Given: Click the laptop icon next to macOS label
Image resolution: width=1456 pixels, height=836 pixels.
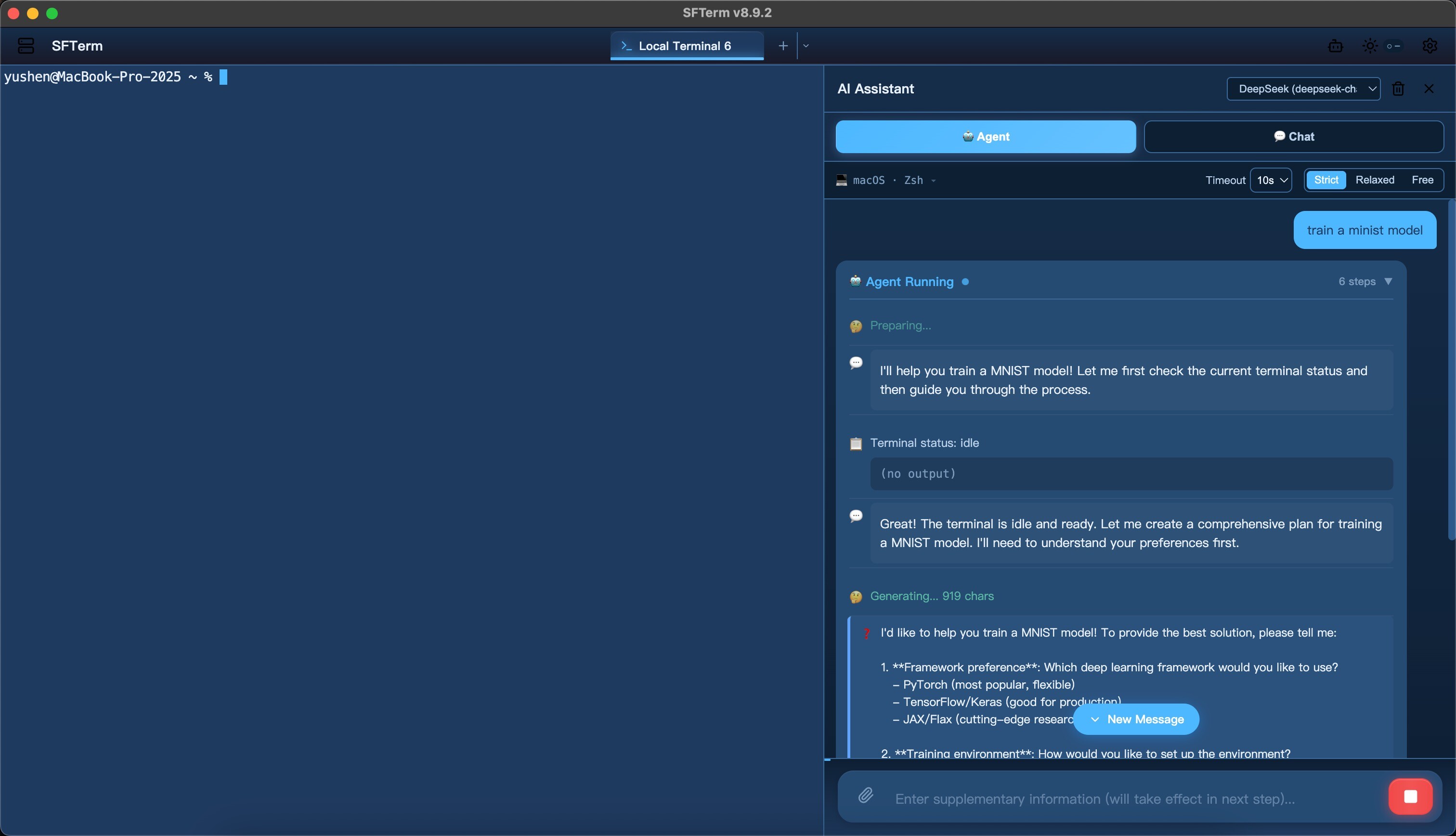Looking at the screenshot, I should [x=841, y=180].
